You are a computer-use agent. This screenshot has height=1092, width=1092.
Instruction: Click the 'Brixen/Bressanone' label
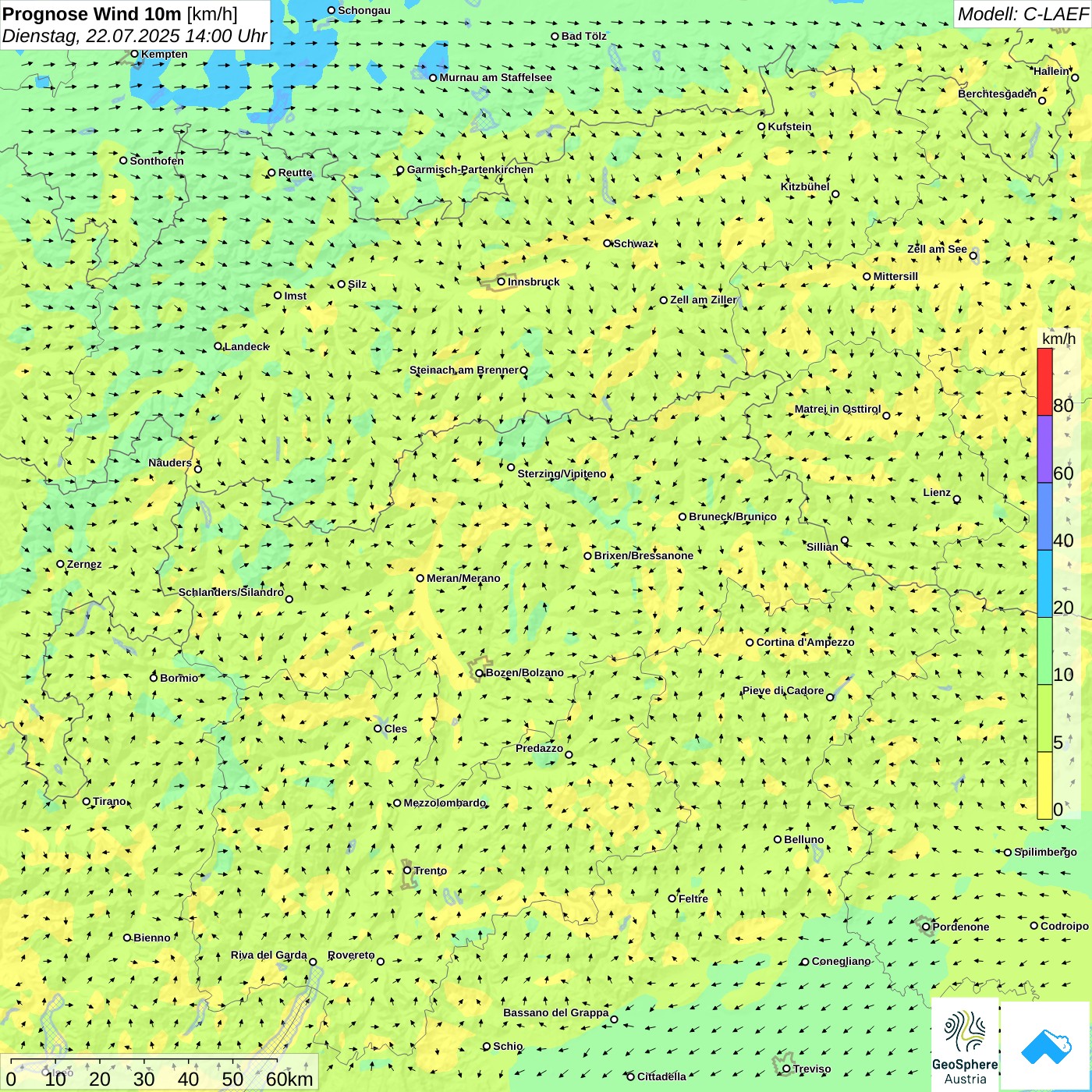click(643, 555)
